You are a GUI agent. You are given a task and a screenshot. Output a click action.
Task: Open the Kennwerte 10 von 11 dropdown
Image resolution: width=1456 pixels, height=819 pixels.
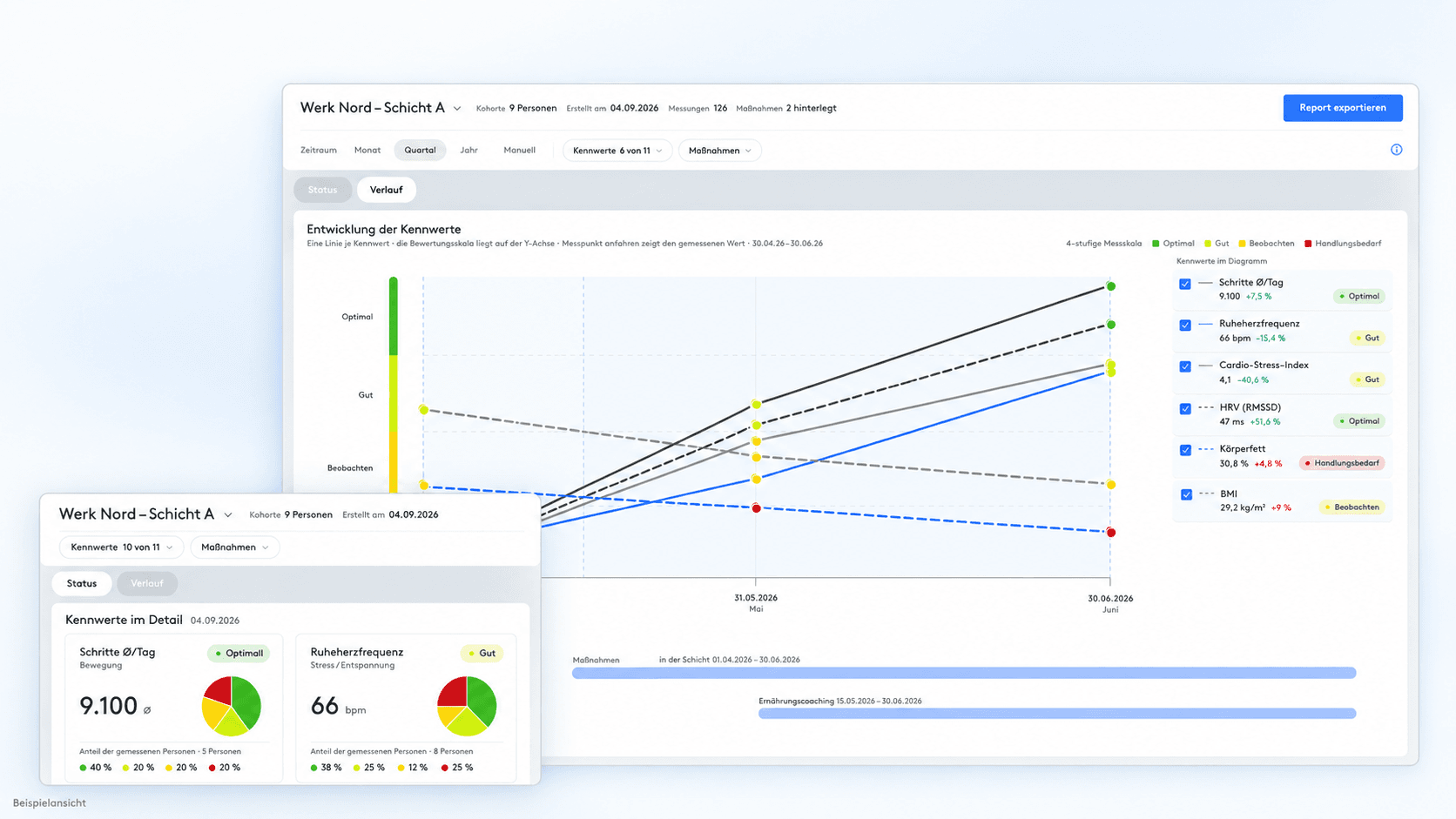pyautogui.click(x=121, y=547)
